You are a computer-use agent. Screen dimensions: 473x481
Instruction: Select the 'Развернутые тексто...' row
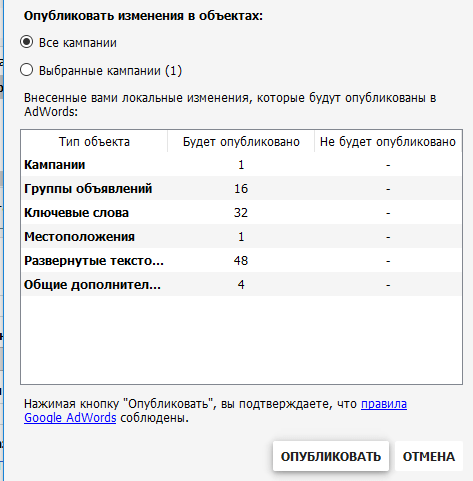pos(241,261)
